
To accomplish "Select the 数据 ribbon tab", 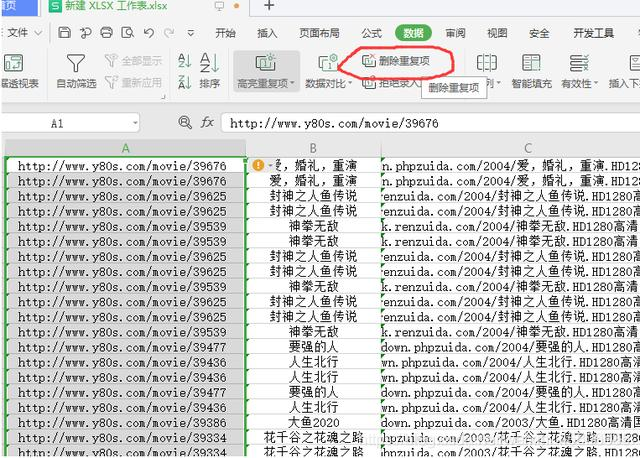I will pyautogui.click(x=413, y=33).
